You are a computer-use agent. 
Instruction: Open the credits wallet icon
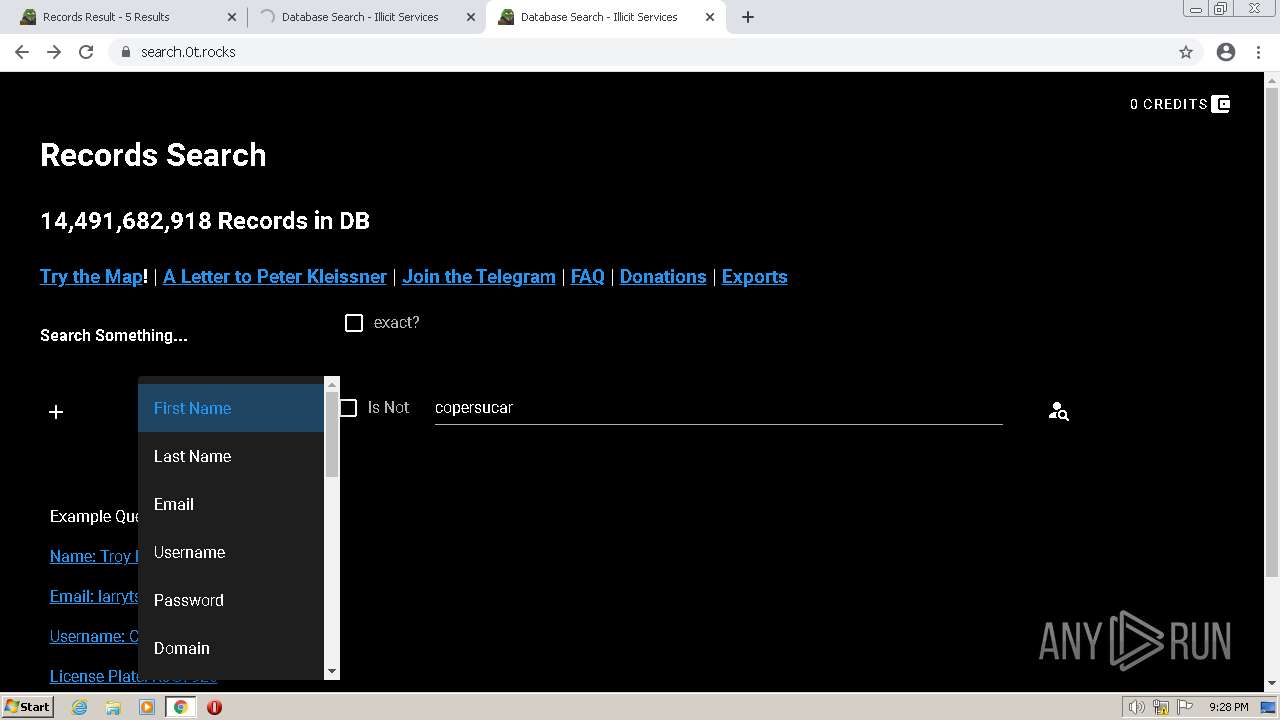click(x=1220, y=104)
